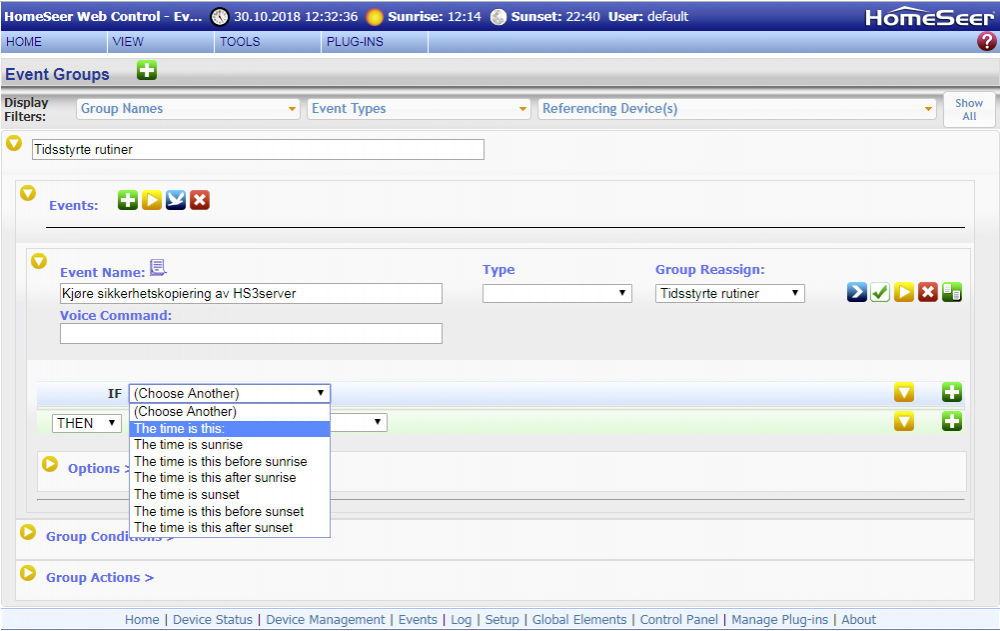Follow the Device Management footer link

325,620
